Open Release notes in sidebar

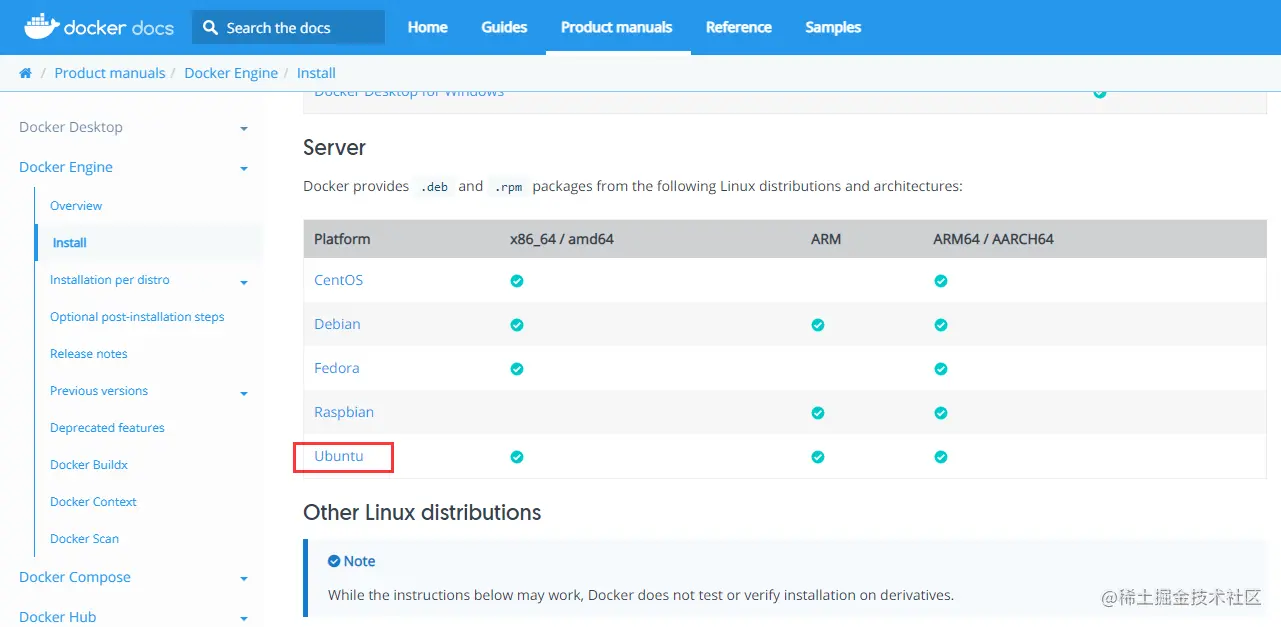pos(89,354)
